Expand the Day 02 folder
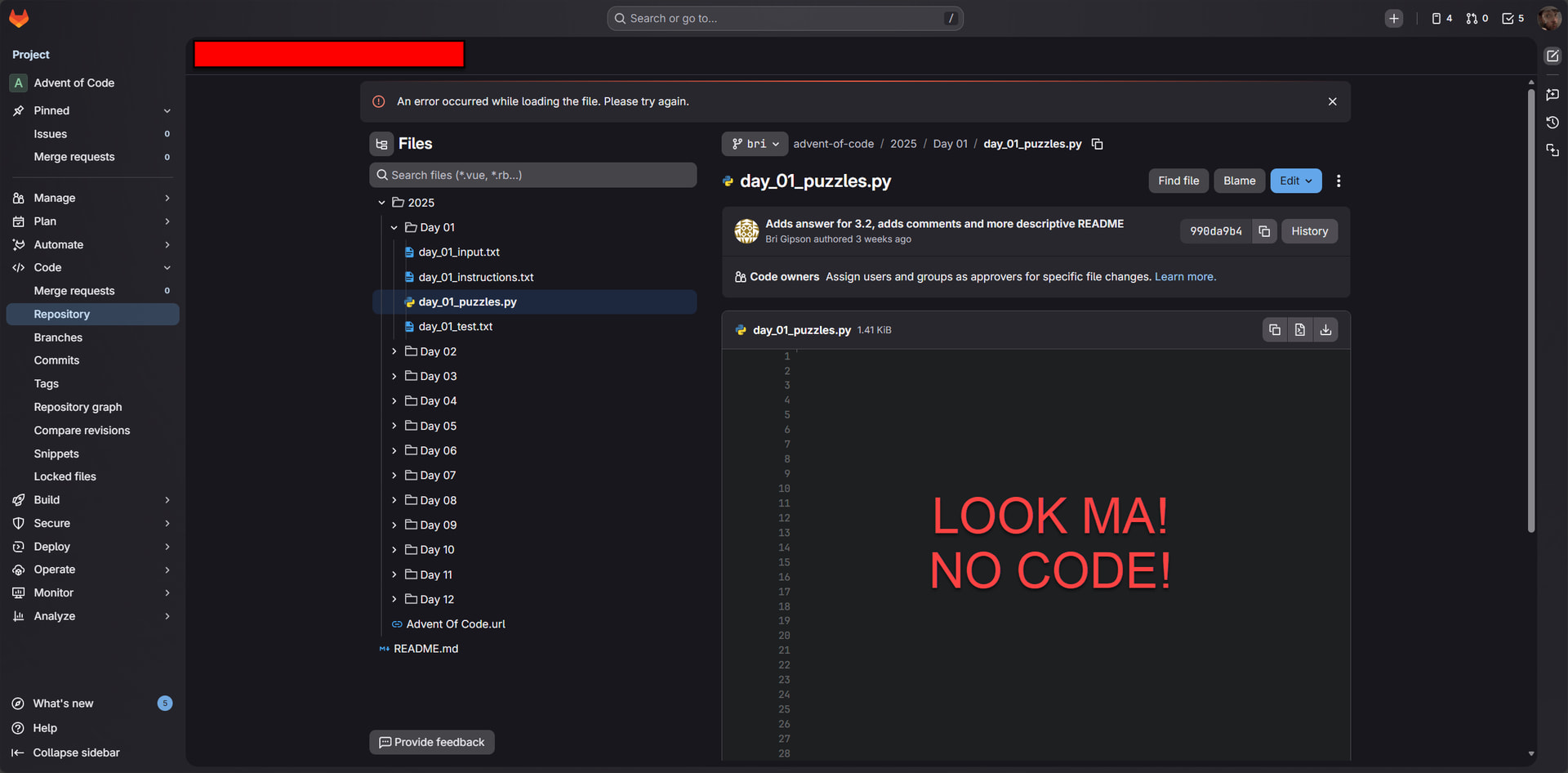1568x773 pixels. click(x=394, y=351)
